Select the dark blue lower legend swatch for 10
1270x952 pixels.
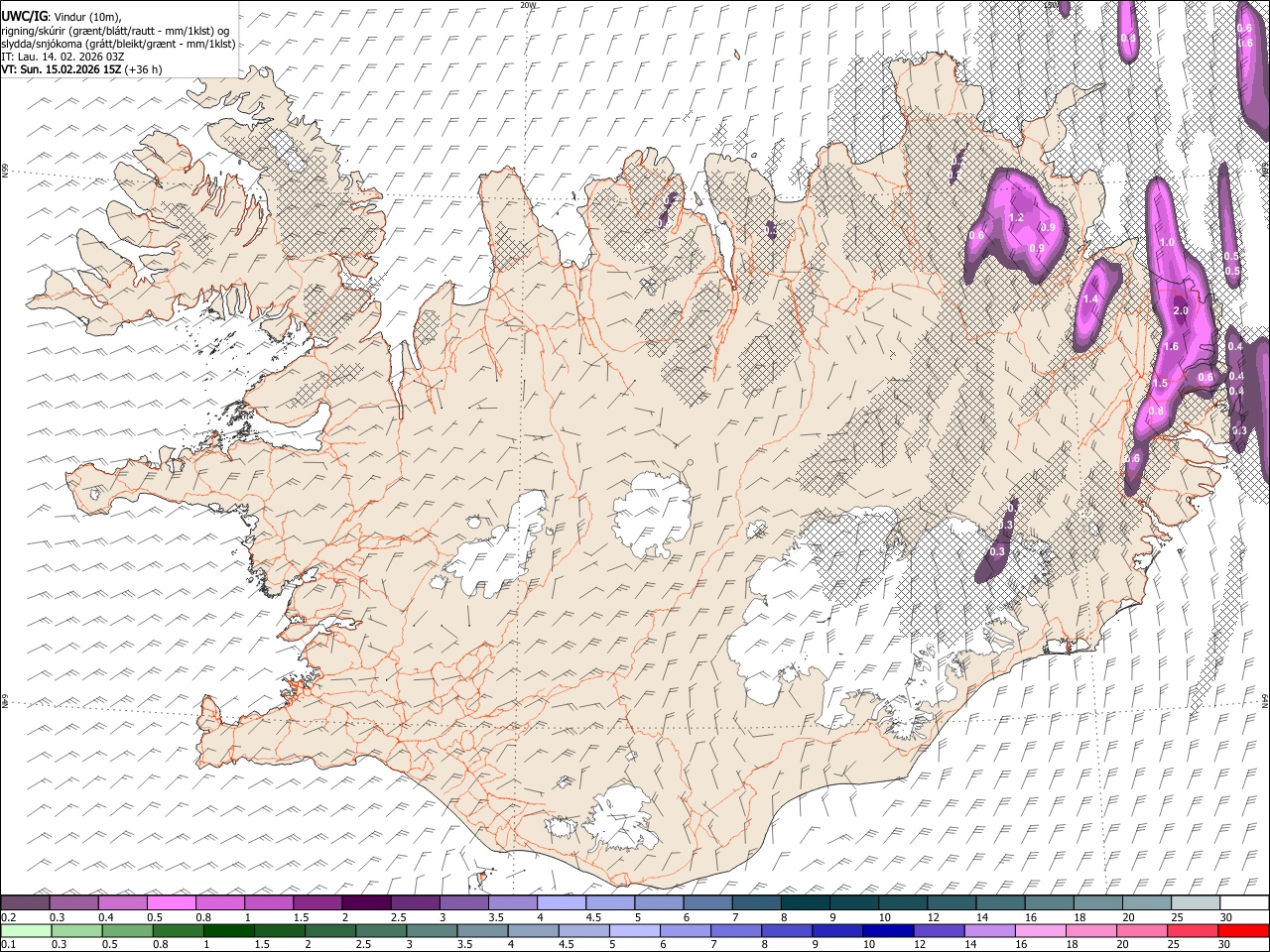888,930
